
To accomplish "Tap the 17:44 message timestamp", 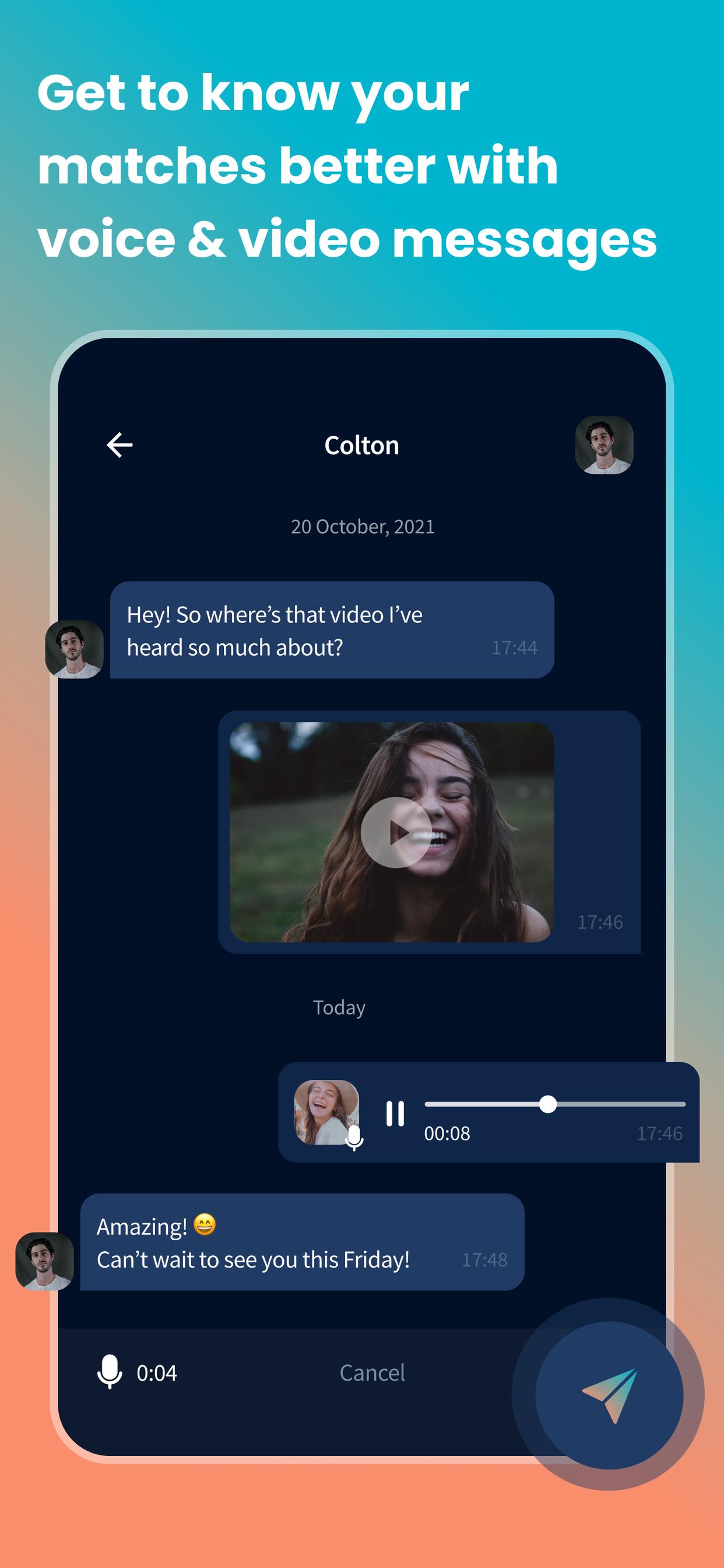I will coord(514,647).
